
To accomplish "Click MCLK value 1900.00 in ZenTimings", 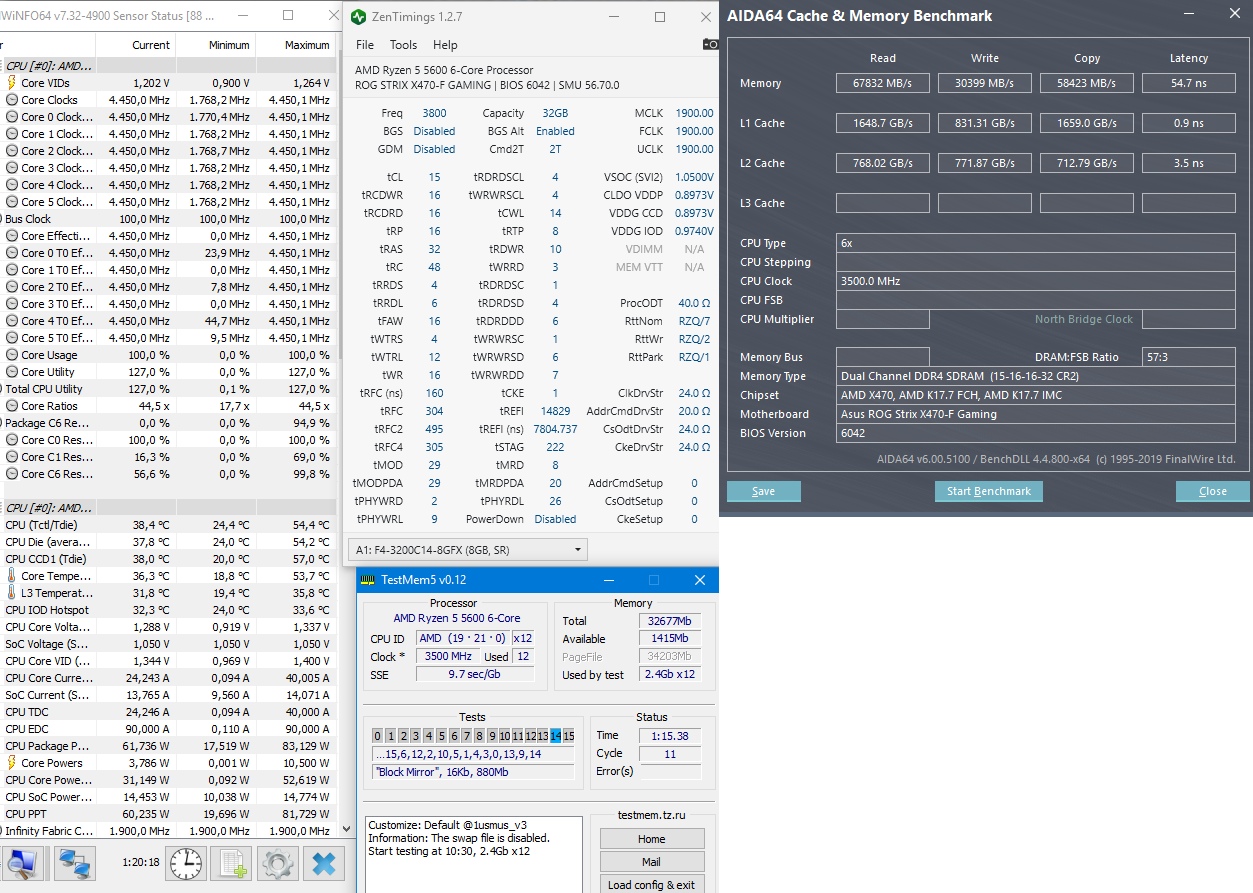I will tap(694, 113).
